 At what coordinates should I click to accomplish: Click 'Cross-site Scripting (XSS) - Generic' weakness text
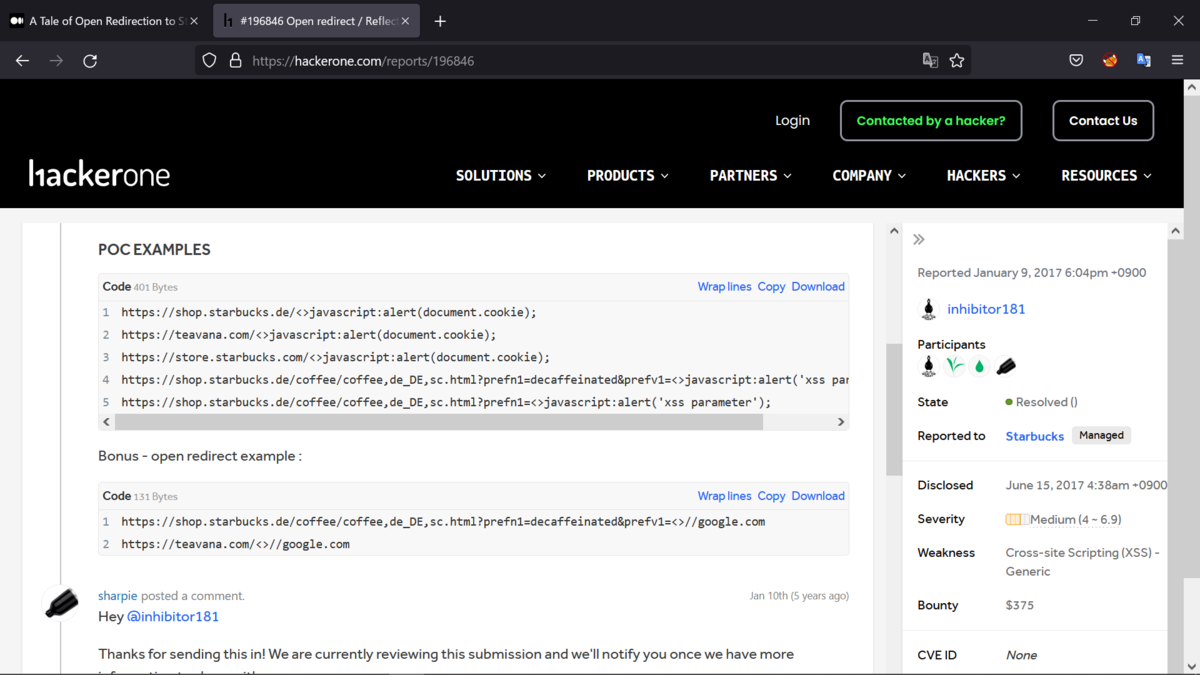tap(1082, 562)
